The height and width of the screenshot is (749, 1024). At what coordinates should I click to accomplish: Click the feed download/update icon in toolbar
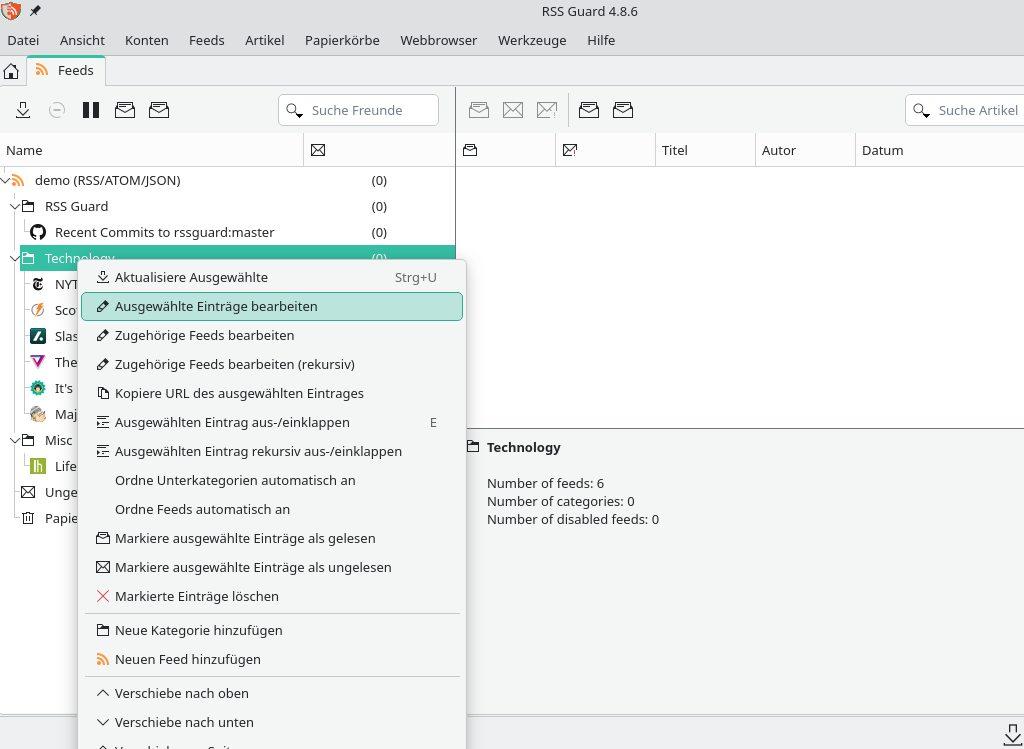(23, 110)
